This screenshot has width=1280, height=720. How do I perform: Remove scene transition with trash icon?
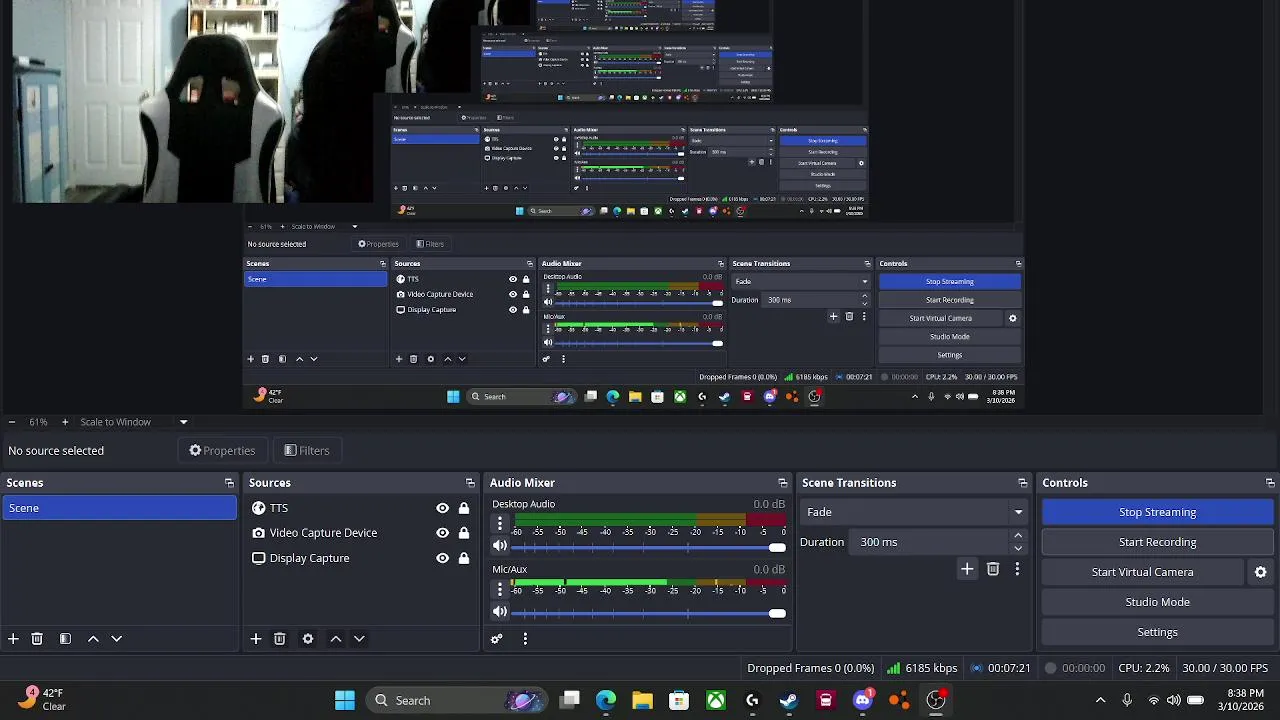[993, 569]
